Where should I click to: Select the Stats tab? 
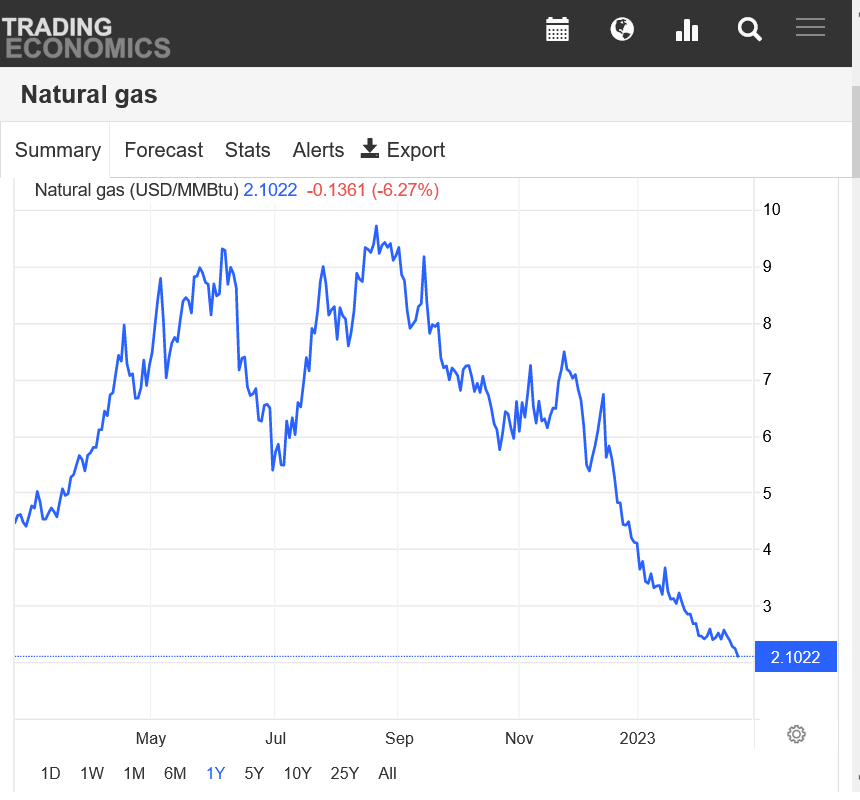tap(247, 150)
